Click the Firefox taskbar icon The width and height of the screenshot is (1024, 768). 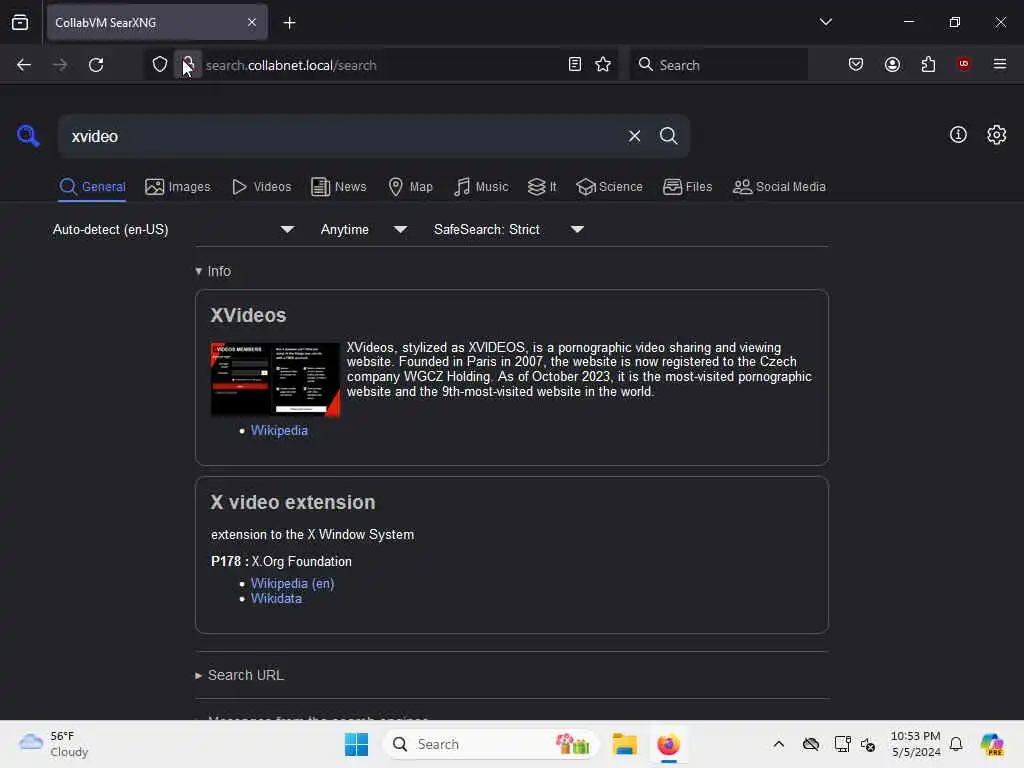668,744
